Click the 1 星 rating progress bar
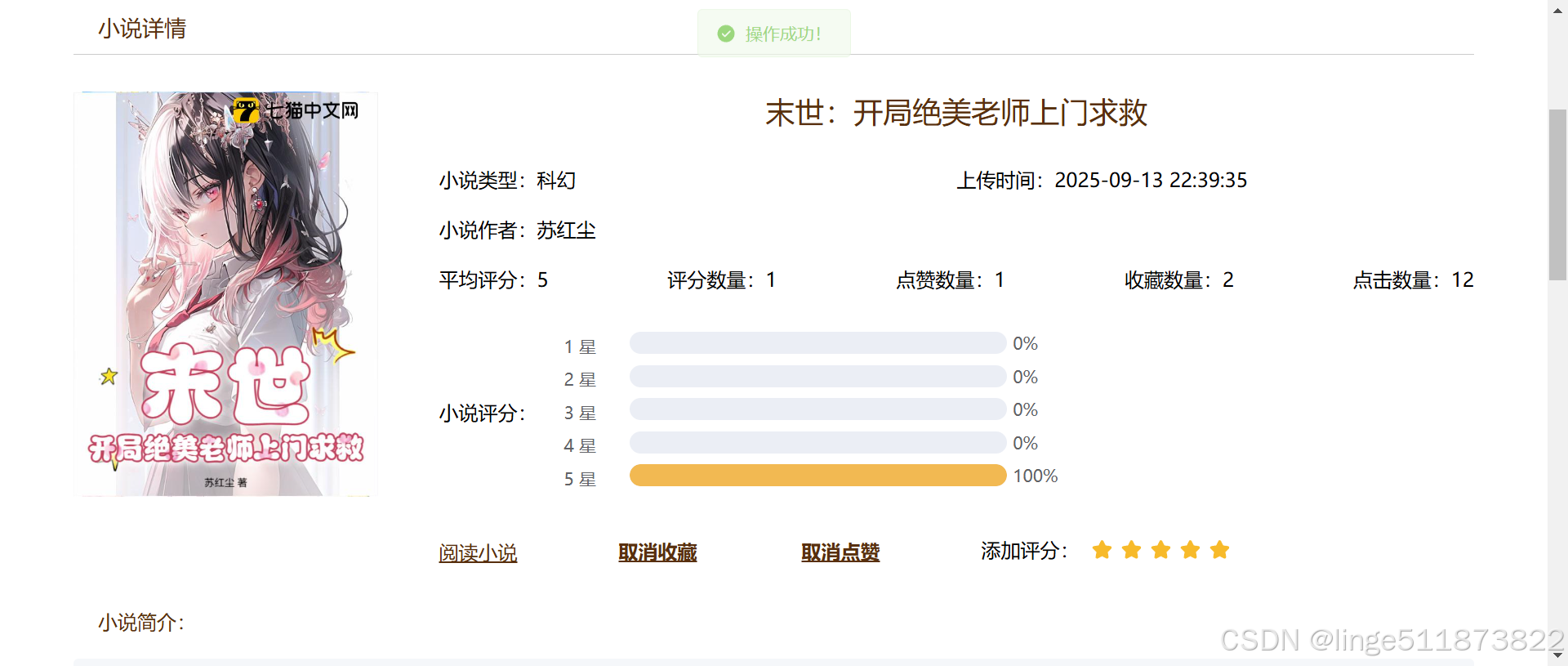 [817, 343]
